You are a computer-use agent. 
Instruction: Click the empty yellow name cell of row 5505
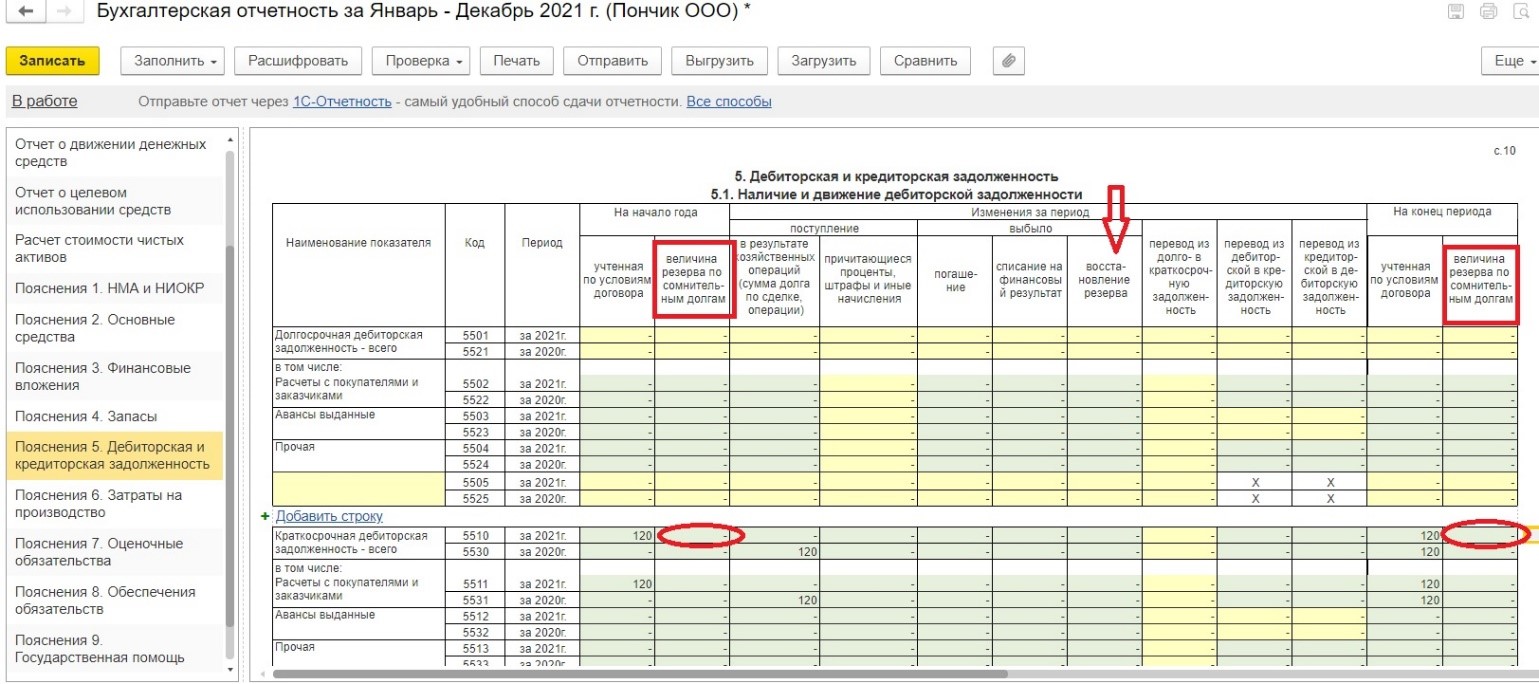click(x=360, y=489)
